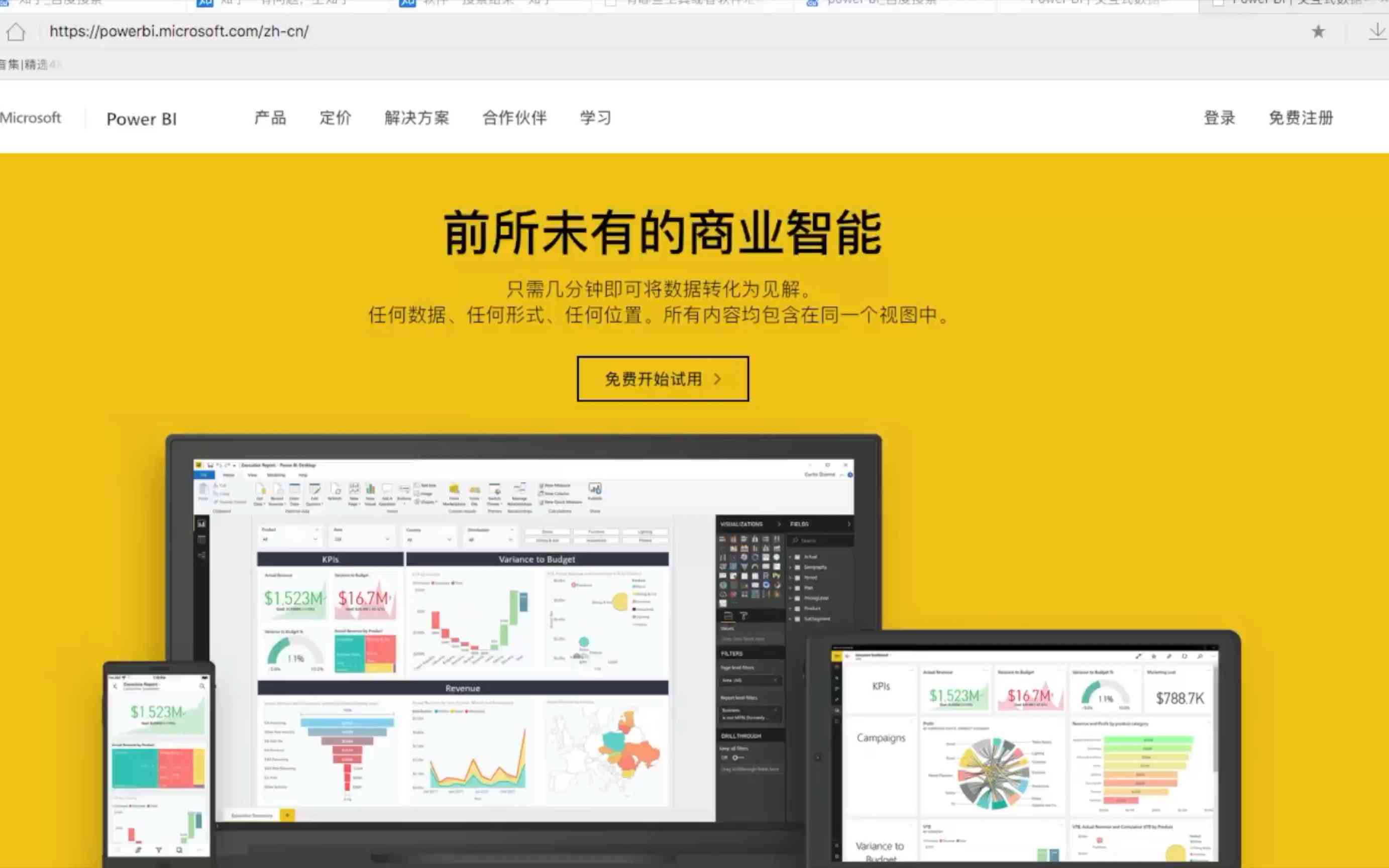This screenshot has width=1389, height=868.
Task: Expand 合作伙伴 partners dropdown
Action: point(513,118)
